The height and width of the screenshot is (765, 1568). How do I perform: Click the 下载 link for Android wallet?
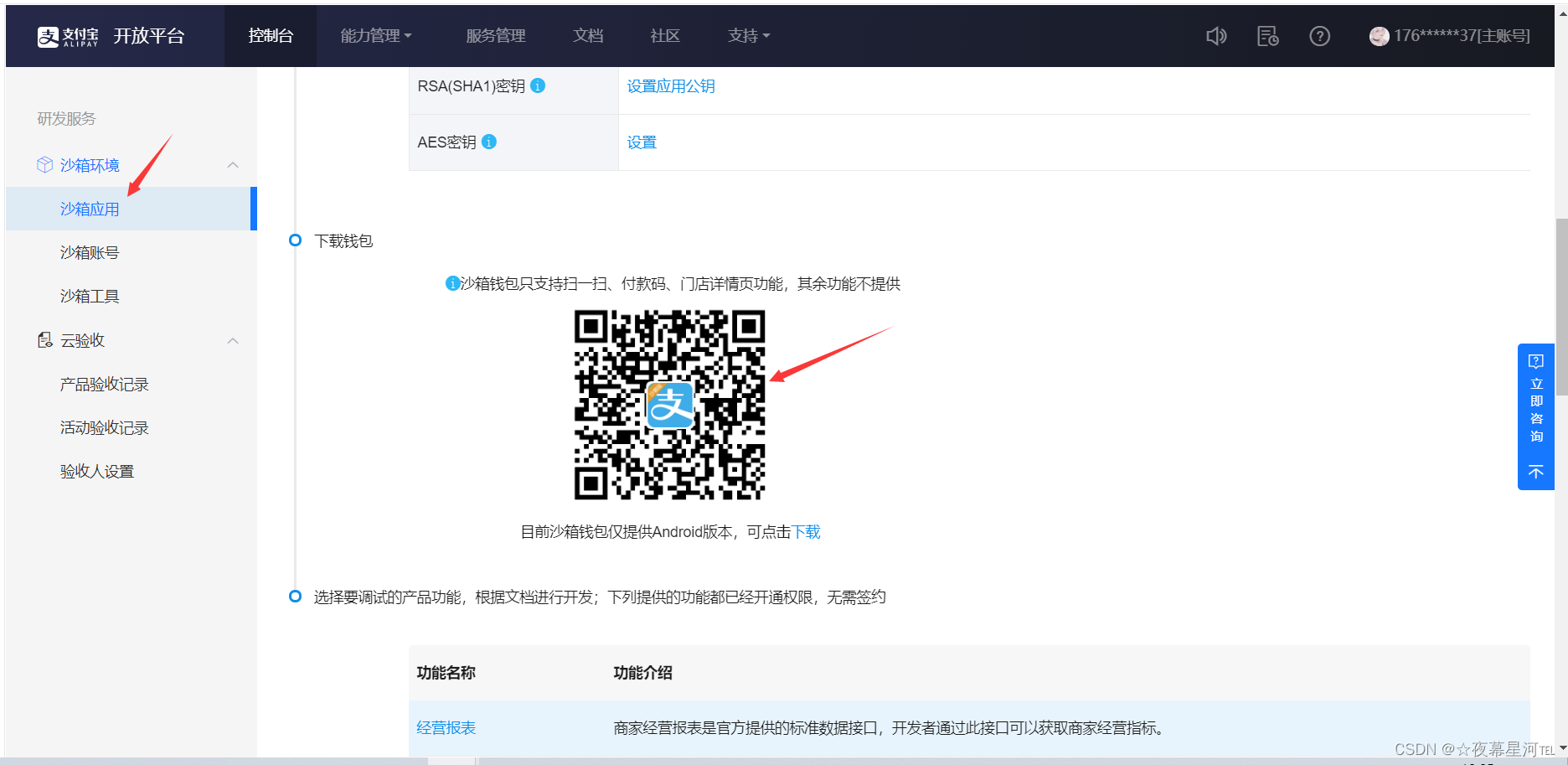click(x=807, y=532)
